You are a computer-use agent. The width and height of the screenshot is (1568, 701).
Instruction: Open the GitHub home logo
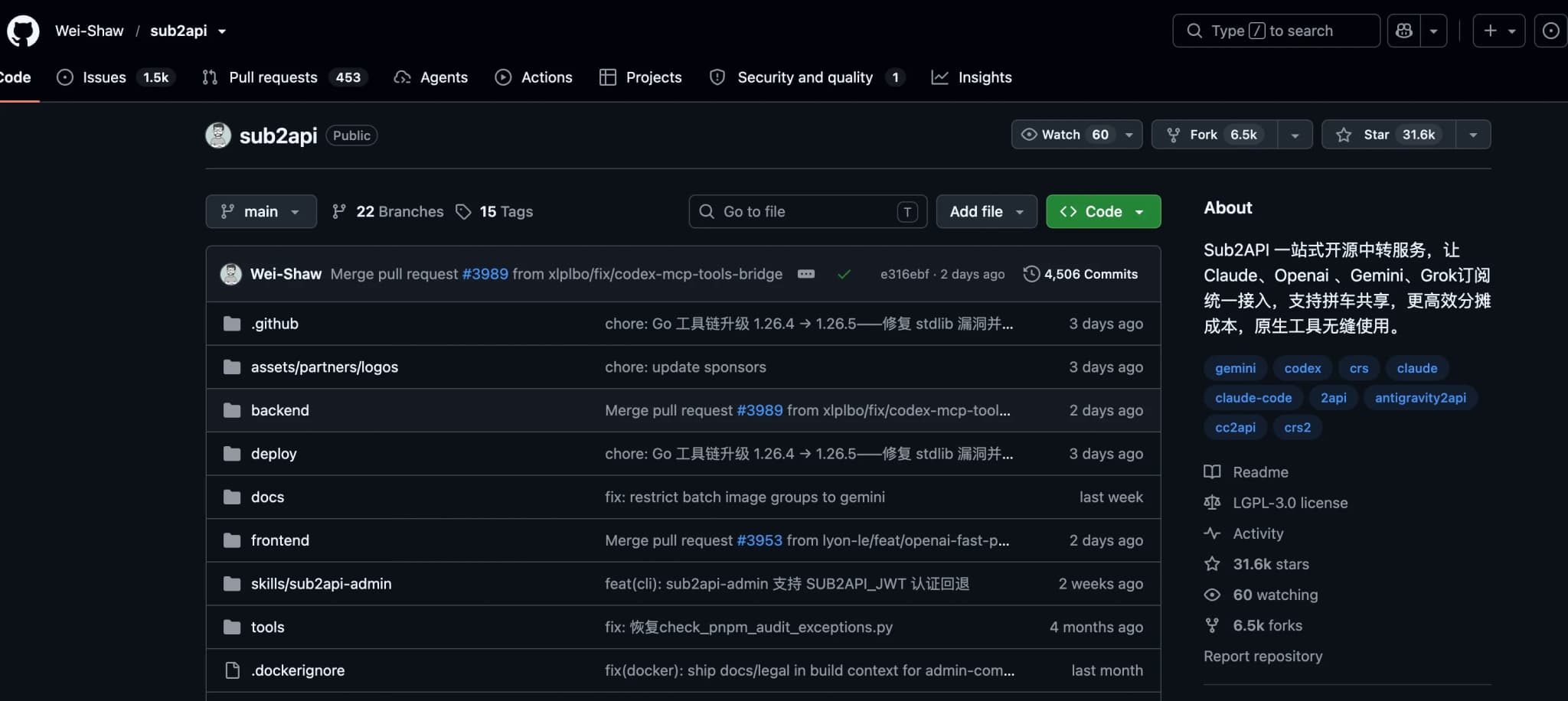[23, 31]
